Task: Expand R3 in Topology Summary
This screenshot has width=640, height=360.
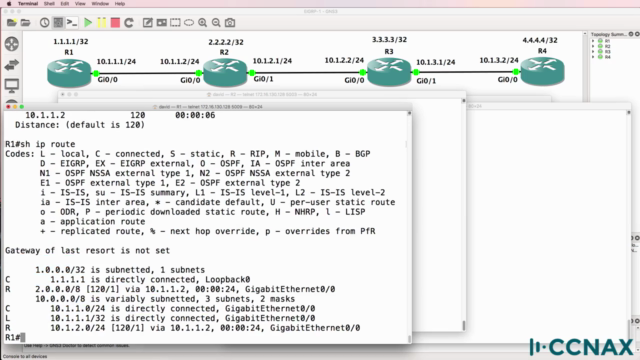Action: click(593, 51)
